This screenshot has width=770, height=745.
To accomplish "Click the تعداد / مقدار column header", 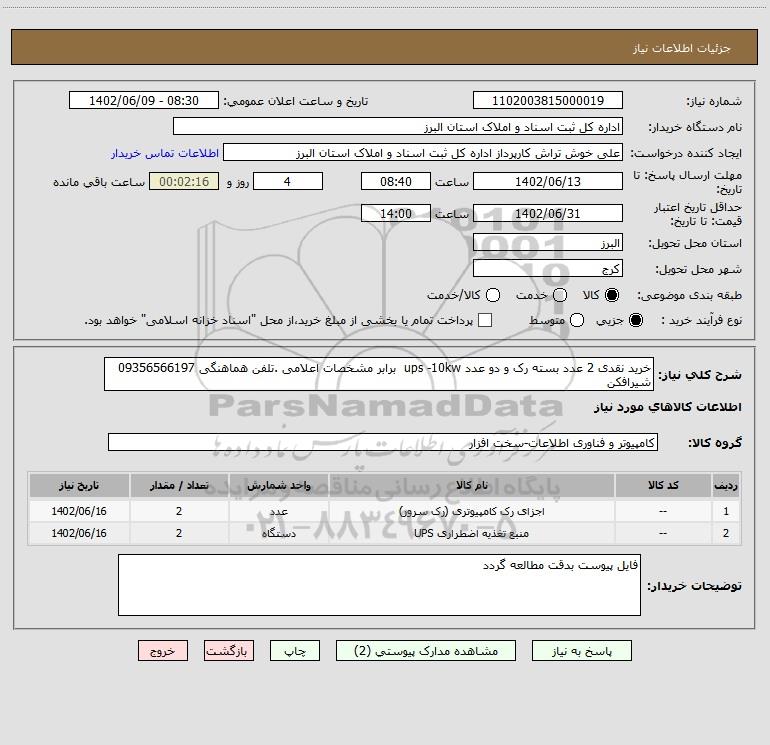I will coord(179,485).
